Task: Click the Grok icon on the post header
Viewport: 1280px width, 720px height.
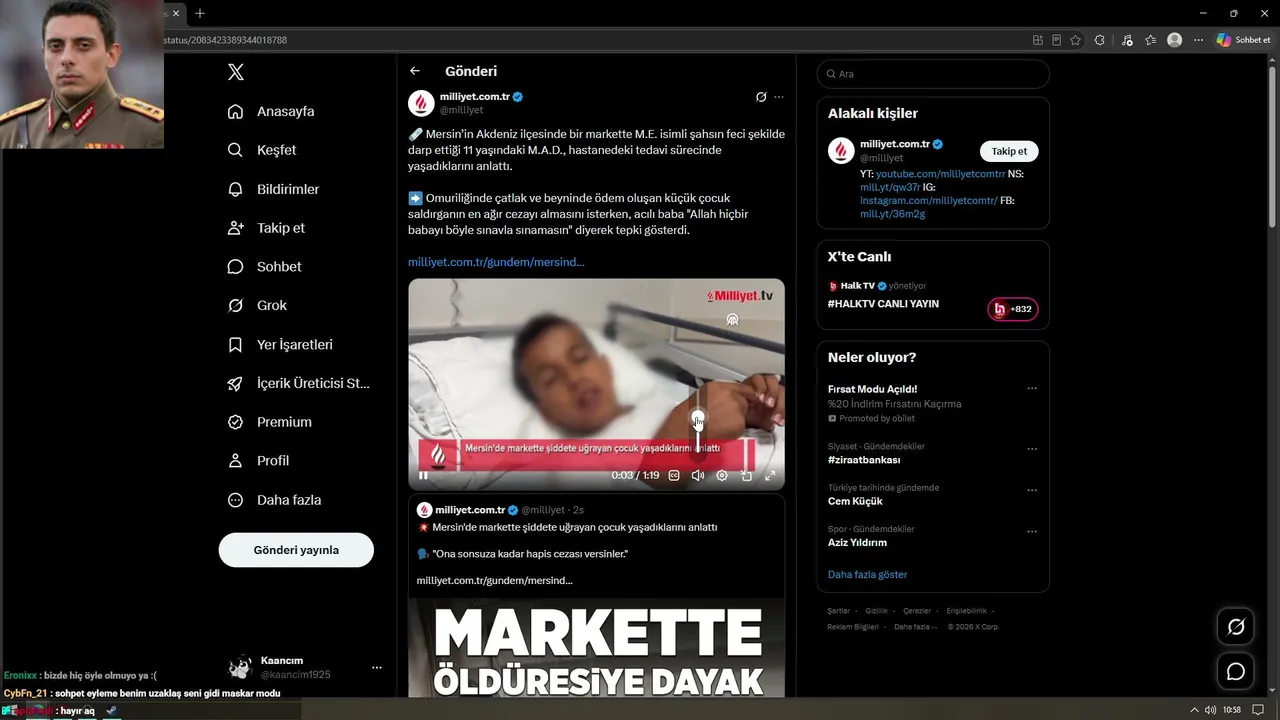Action: [x=761, y=97]
